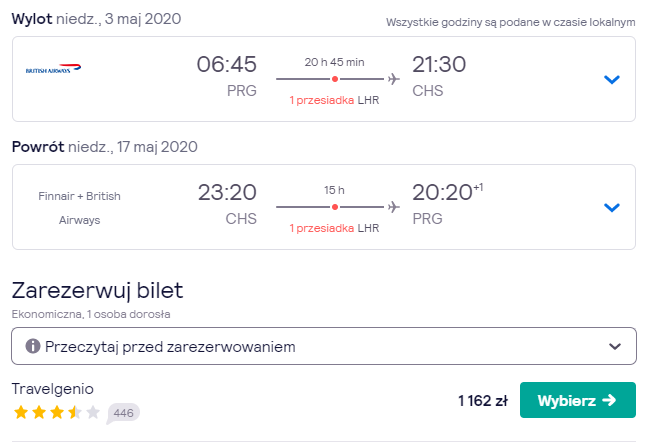Click the return stopover red dot marker

tap(335, 207)
